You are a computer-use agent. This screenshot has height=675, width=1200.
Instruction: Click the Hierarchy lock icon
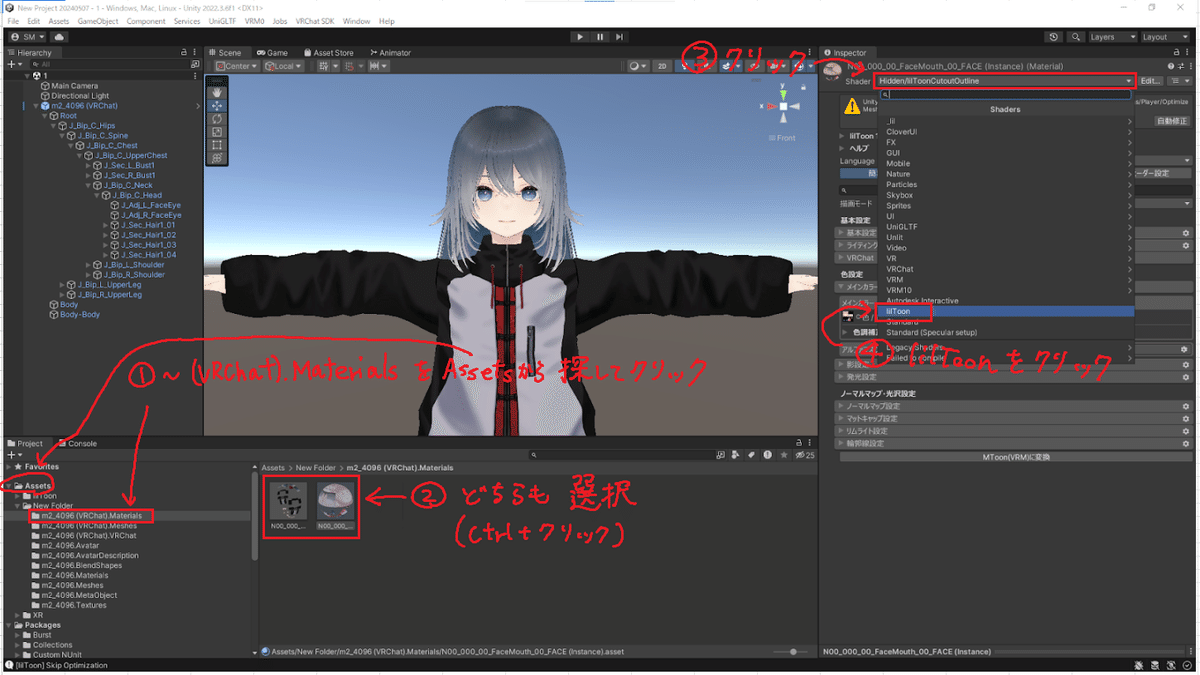pos(183,52)
